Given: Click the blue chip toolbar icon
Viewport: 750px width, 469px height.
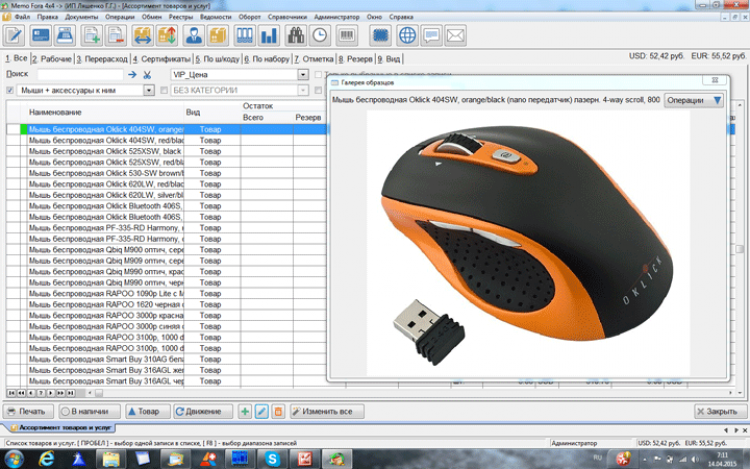Looking at the screenshot, I should (380, 36).
